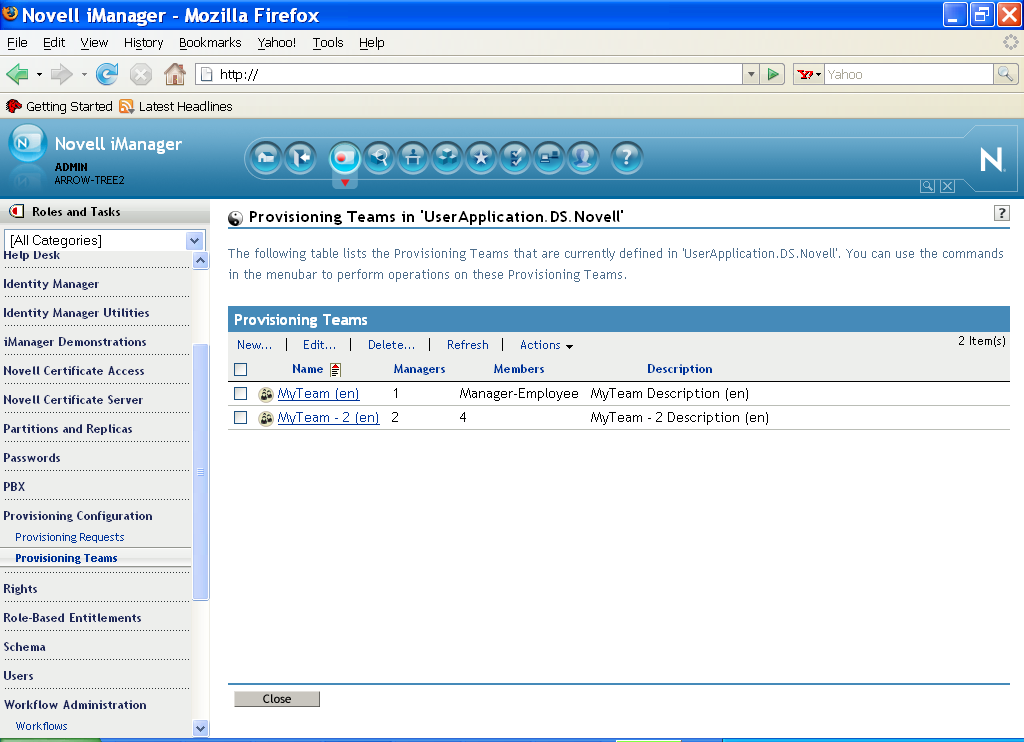Click the MyTeam (en) team icon
The image size is (1024, 742).
266,394
